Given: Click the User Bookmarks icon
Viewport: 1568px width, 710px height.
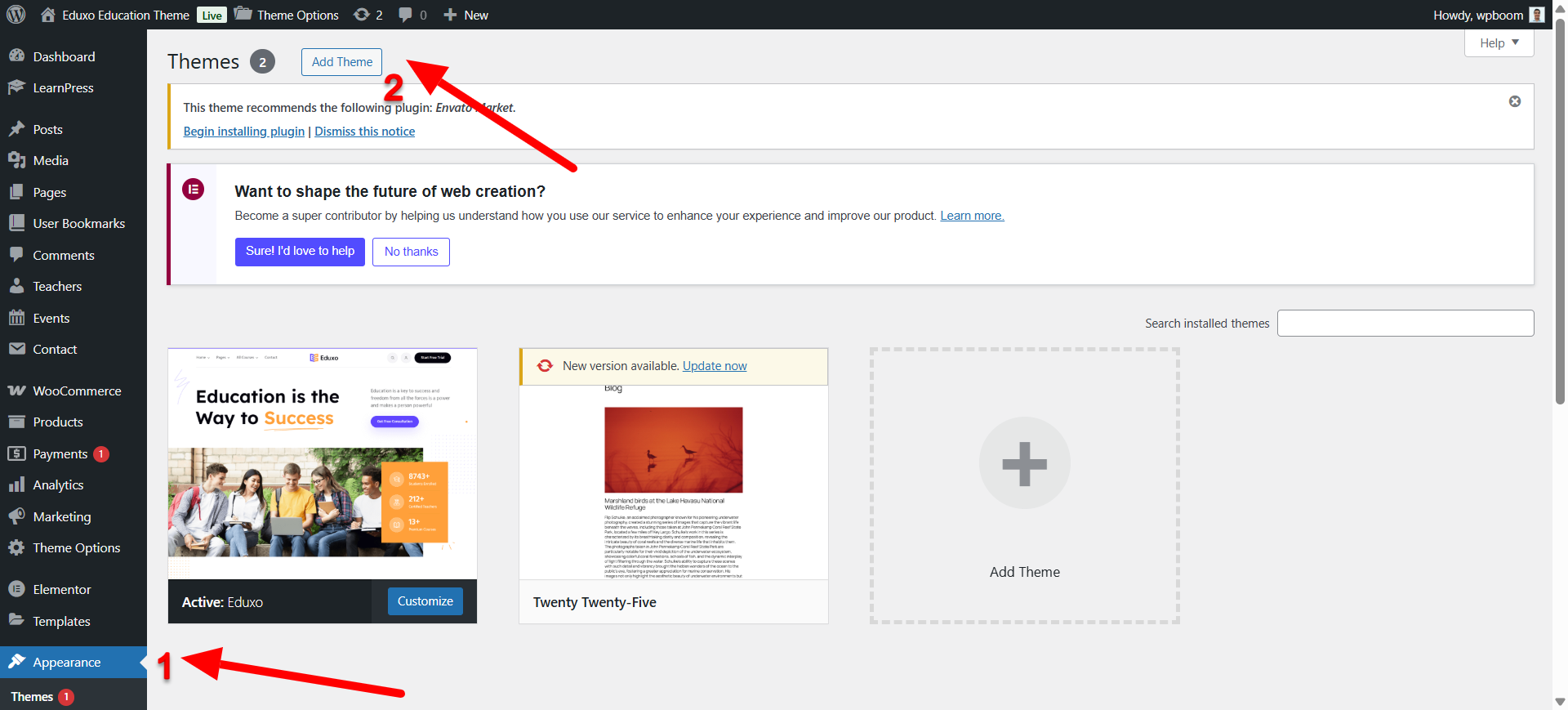Looking at the screenshot, I should point(16,223).
